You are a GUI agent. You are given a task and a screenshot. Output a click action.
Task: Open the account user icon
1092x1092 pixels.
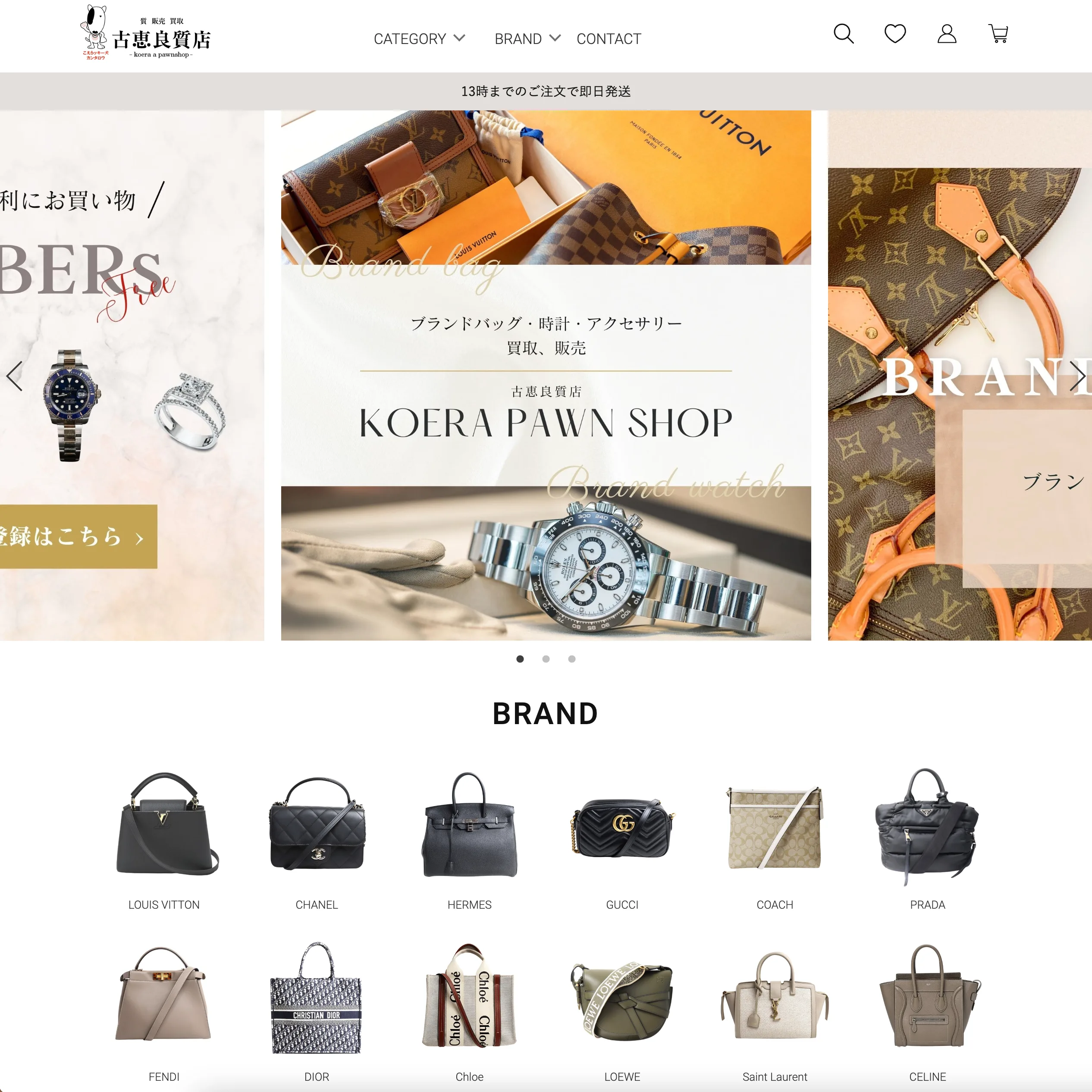pyautogui.click(x=947, y=34)
